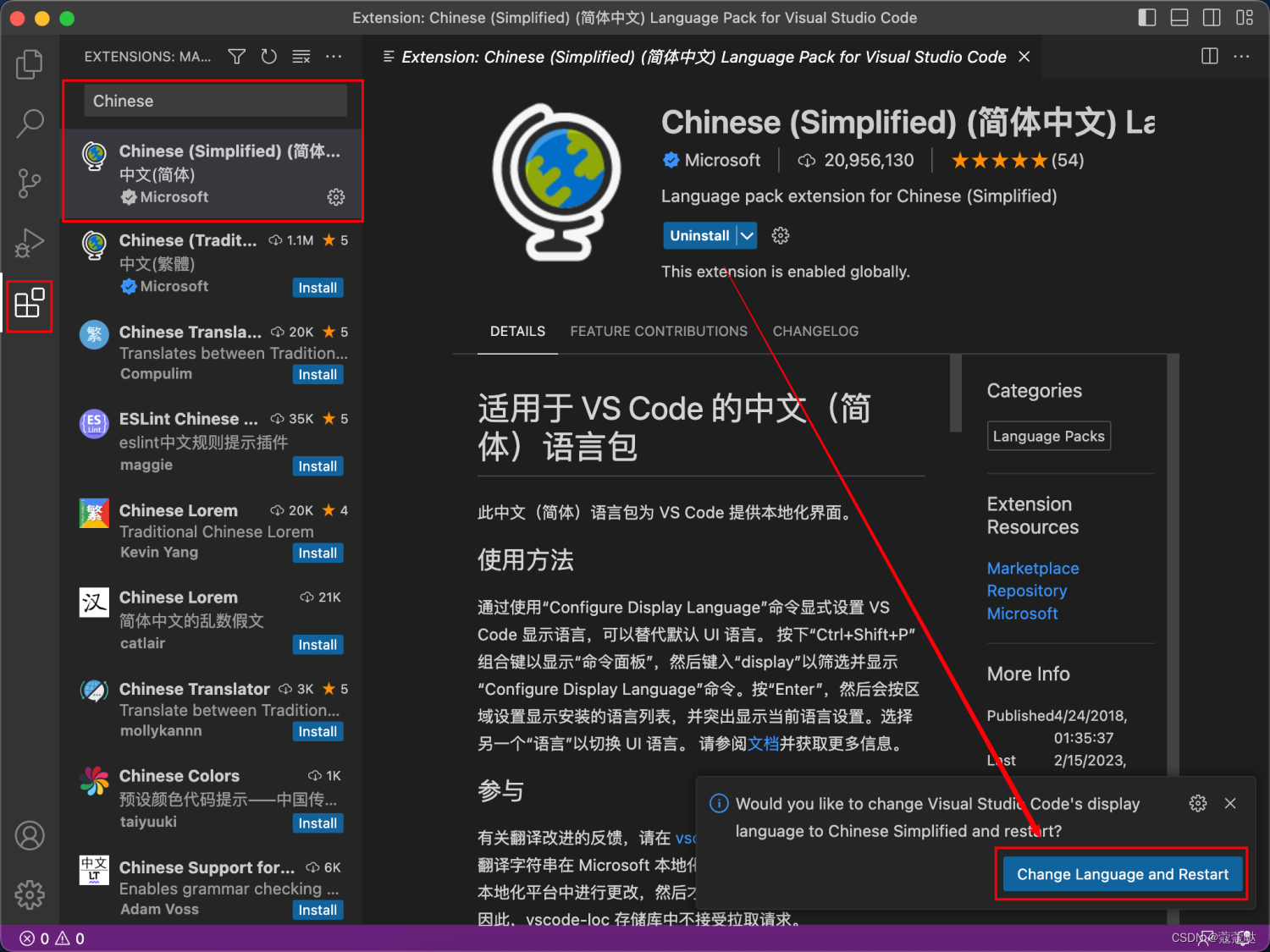Open Extensions view more actions menu
This screenshot has height=952, width=1270.
coord(334,57)
